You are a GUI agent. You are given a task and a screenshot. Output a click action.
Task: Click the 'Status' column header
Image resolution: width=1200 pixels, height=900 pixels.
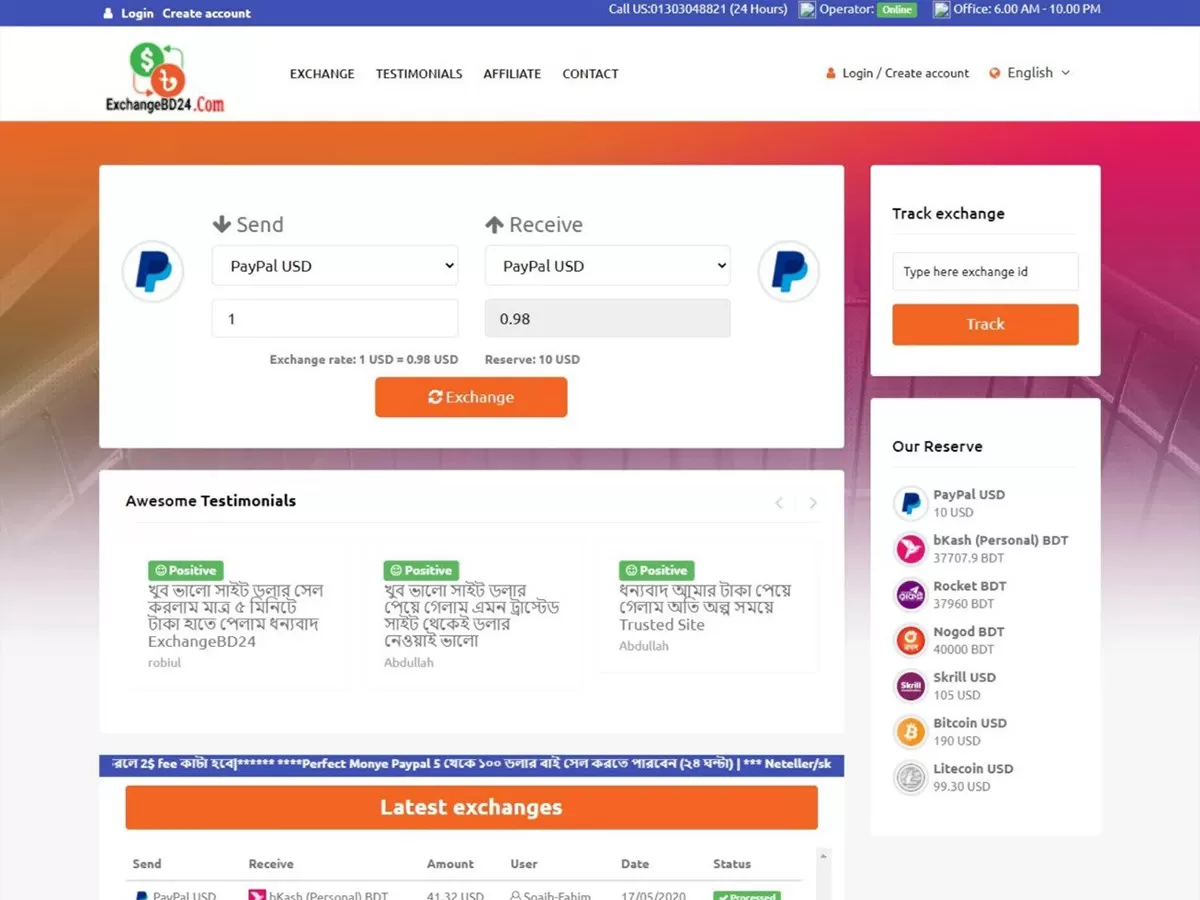[x=732, y=864]
